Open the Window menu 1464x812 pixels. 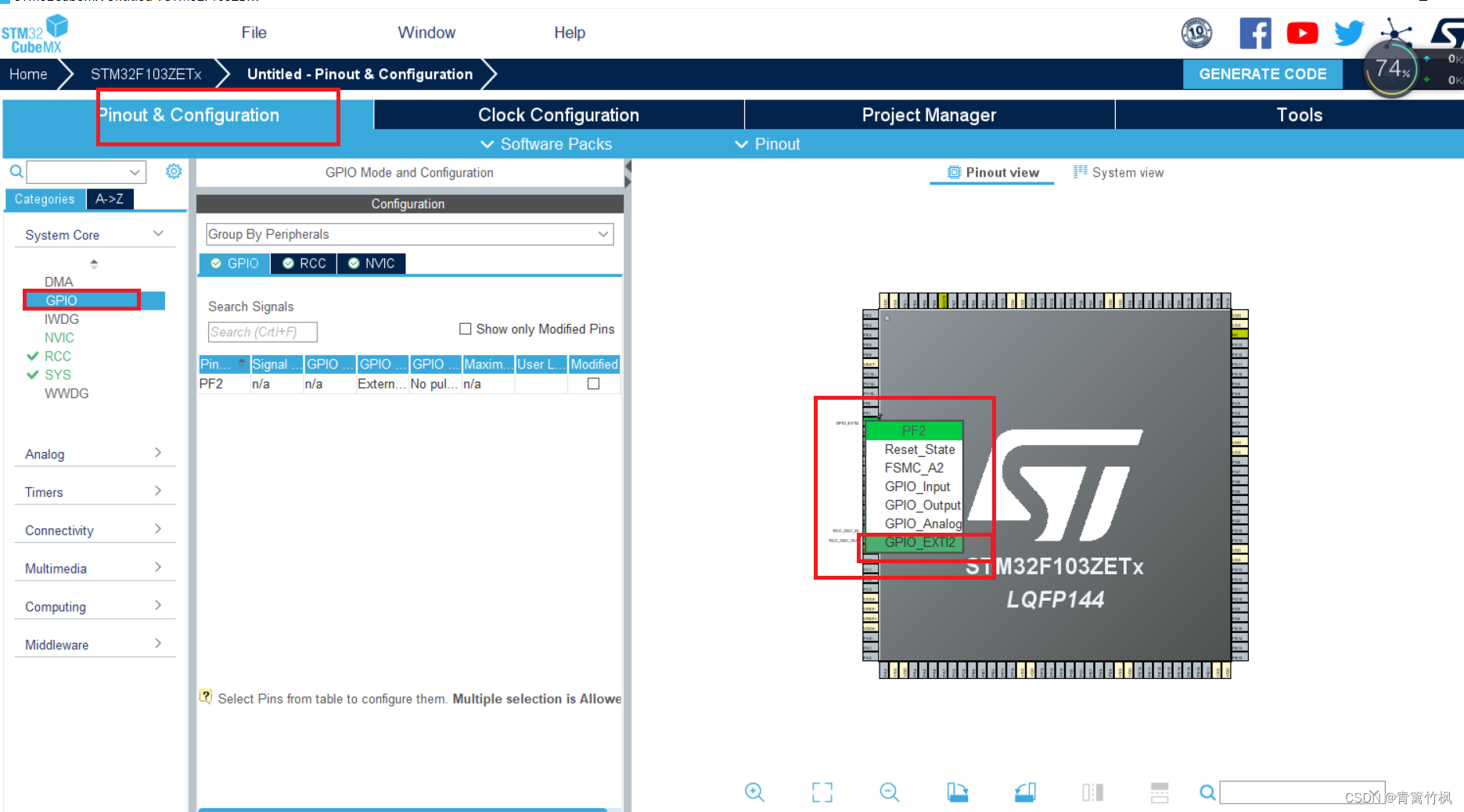426,32
